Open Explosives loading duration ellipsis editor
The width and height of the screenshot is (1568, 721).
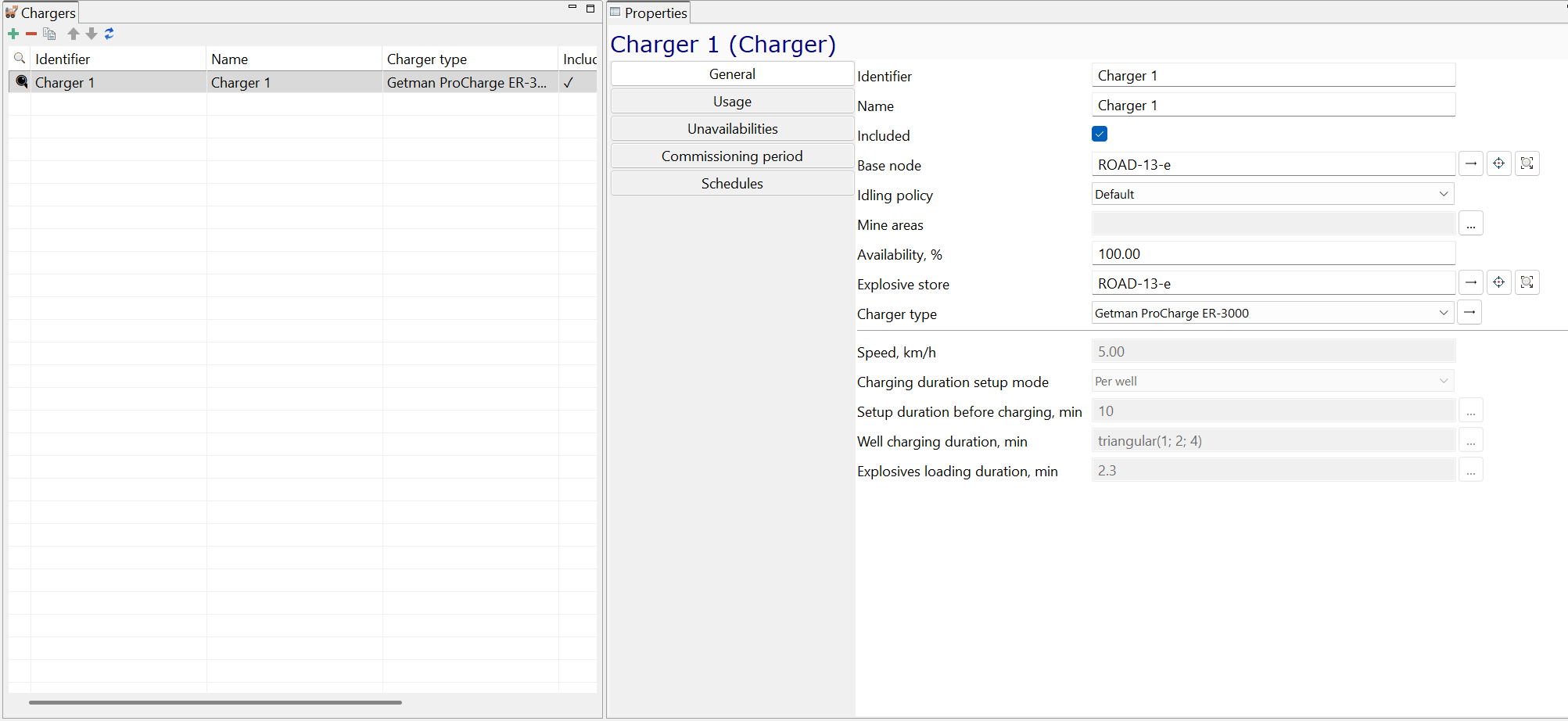point(1471,470)
